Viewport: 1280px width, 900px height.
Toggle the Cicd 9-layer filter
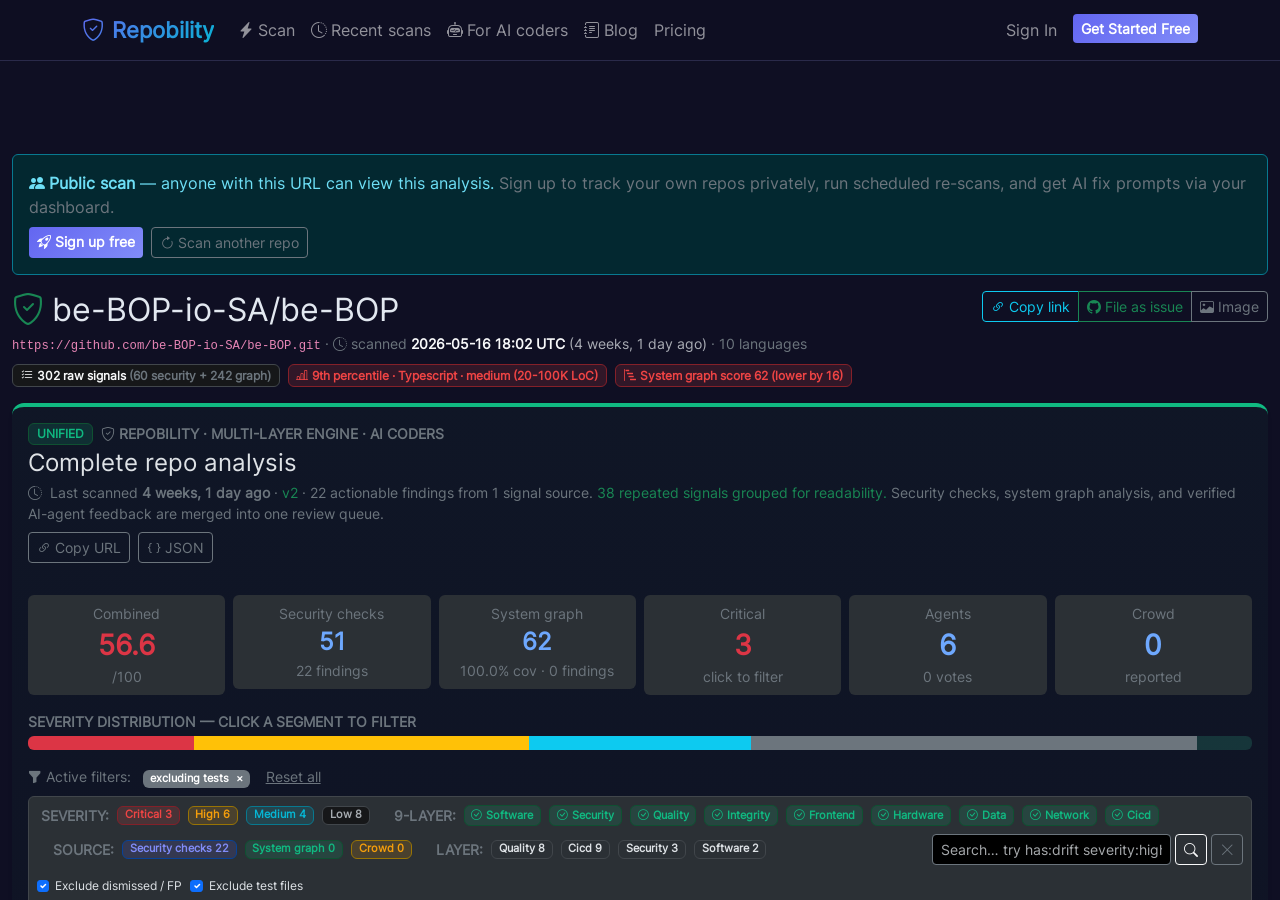coord(1132,815)
